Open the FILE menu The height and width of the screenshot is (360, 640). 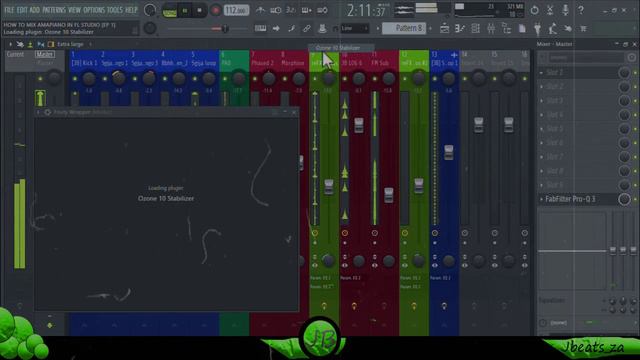click(x=9, y=10)
